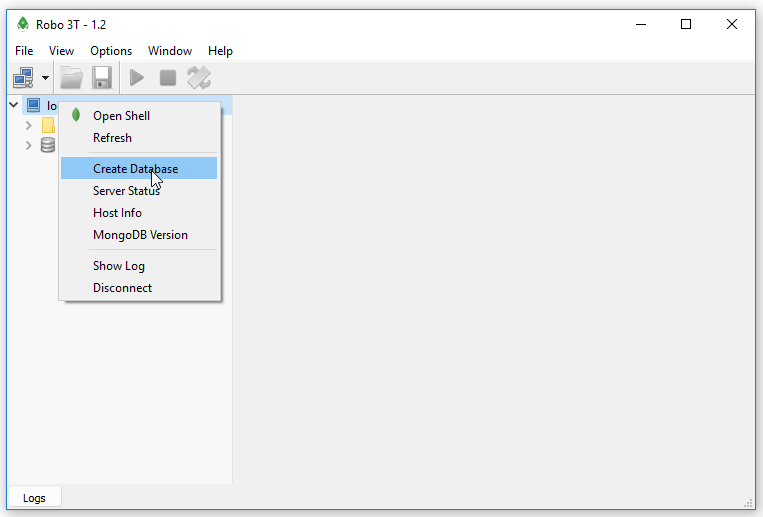Screen dimensions: 763x517
Task: Expand the yellow folder tree node
Action: [x=29, y=126]
